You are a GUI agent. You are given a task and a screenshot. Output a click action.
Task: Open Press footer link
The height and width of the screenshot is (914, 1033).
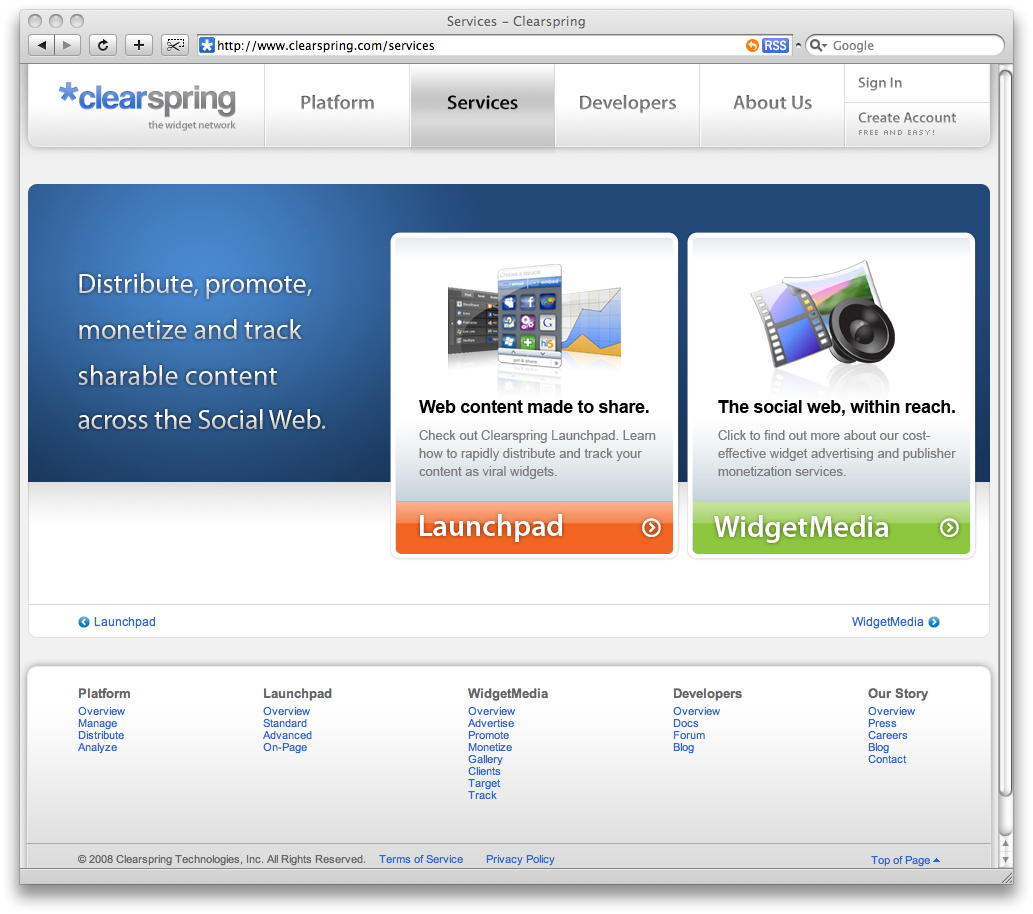tap(881, 723)
